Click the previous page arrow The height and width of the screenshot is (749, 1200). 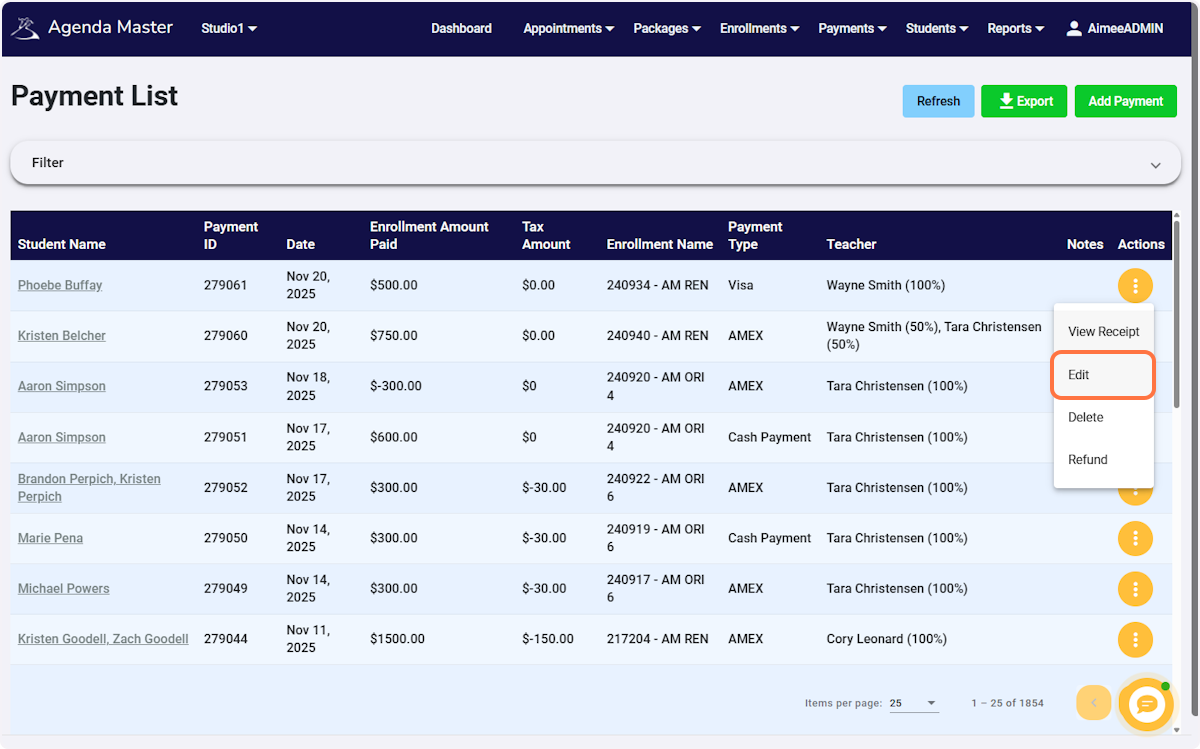click(x=1093, y=703)
